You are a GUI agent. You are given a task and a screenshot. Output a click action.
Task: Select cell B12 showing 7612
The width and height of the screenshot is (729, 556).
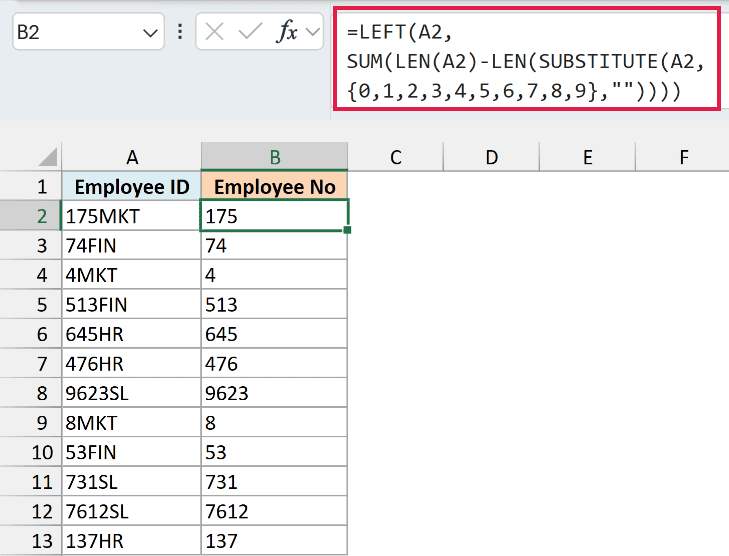click(x=274, y=511)
